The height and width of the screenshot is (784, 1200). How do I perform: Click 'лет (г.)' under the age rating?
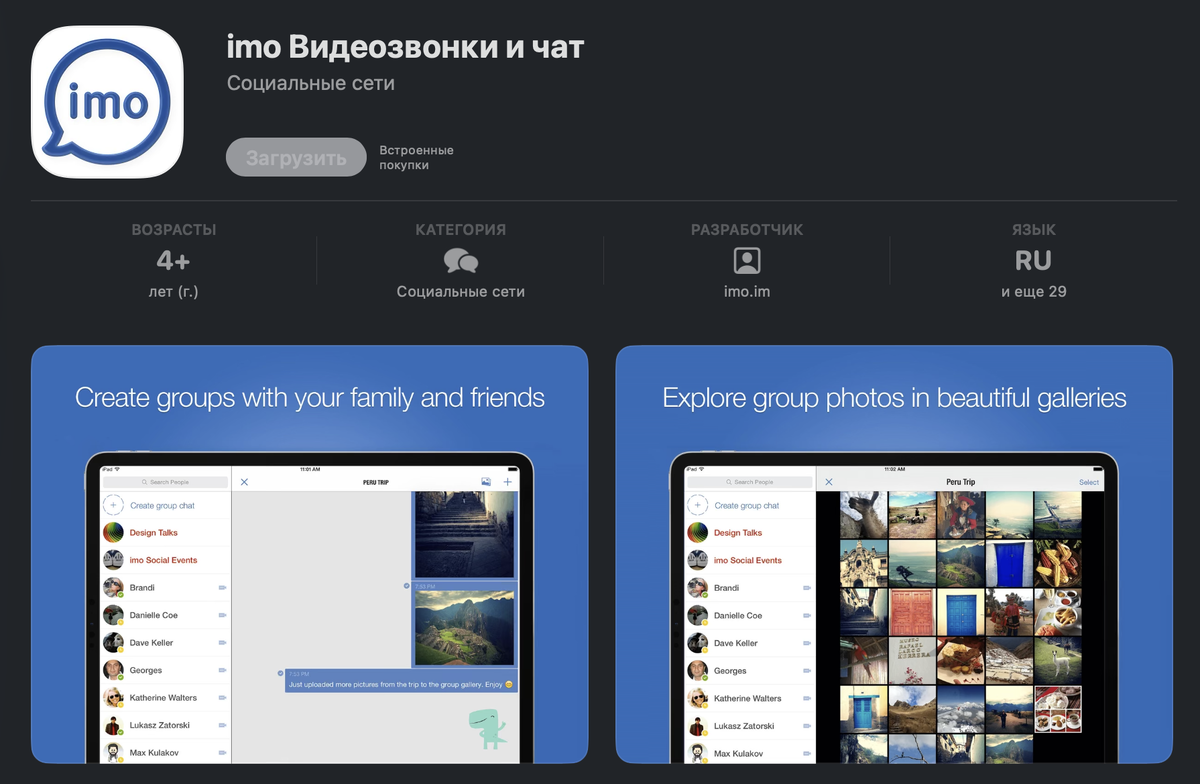pos(173,292)
